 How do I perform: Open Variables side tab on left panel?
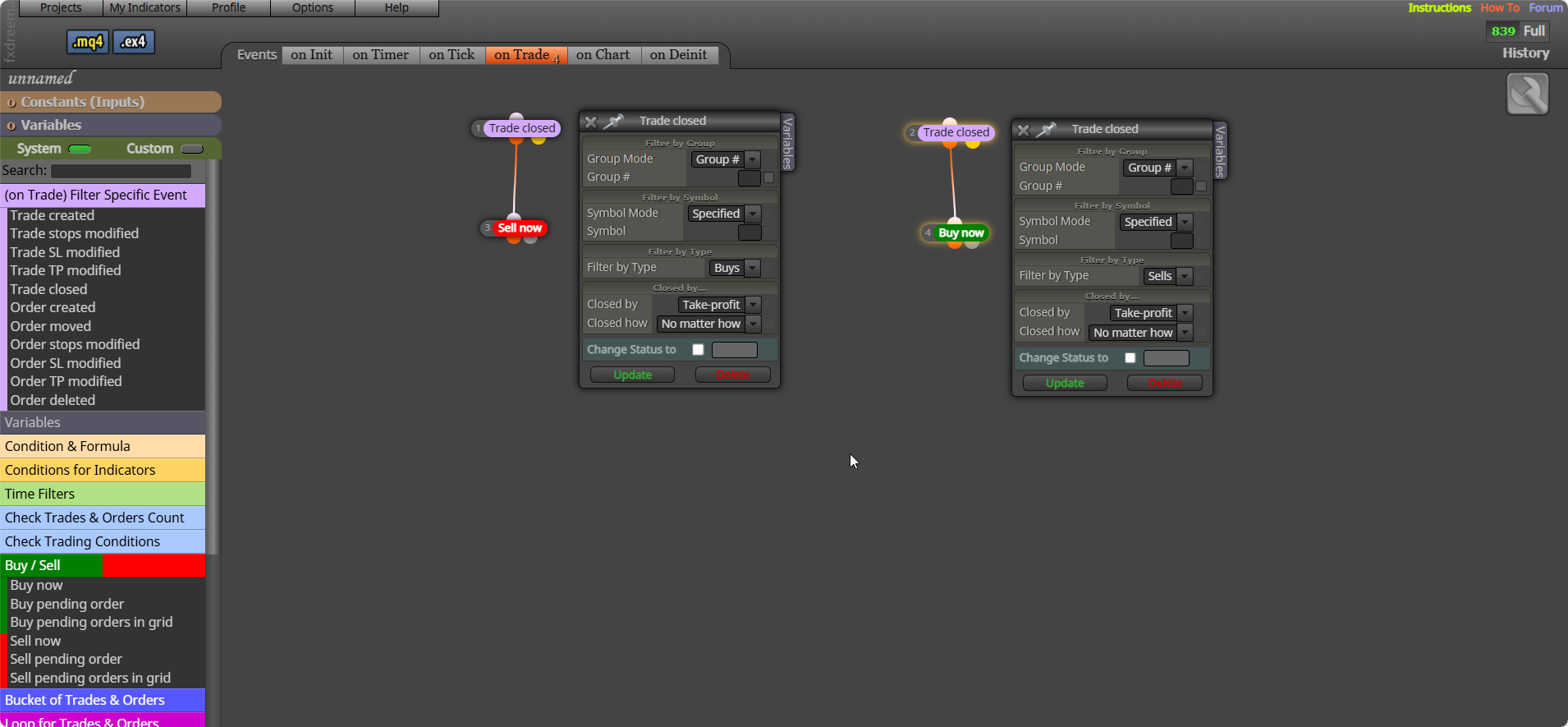tap(787, 143)
